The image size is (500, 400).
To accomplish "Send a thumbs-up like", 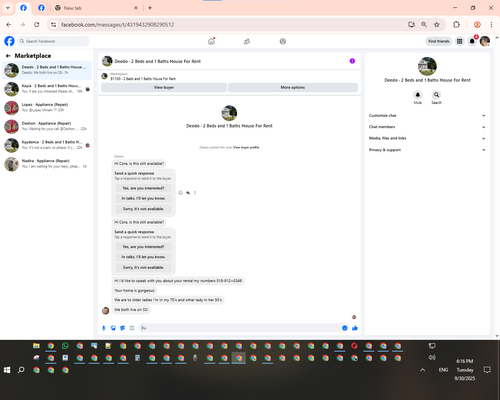I will pos(355,328).
